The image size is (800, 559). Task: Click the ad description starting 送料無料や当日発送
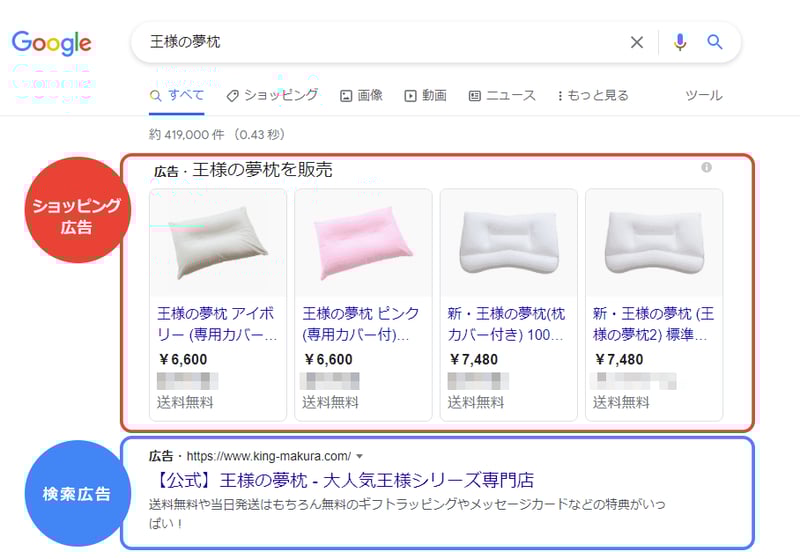[407, 513]
